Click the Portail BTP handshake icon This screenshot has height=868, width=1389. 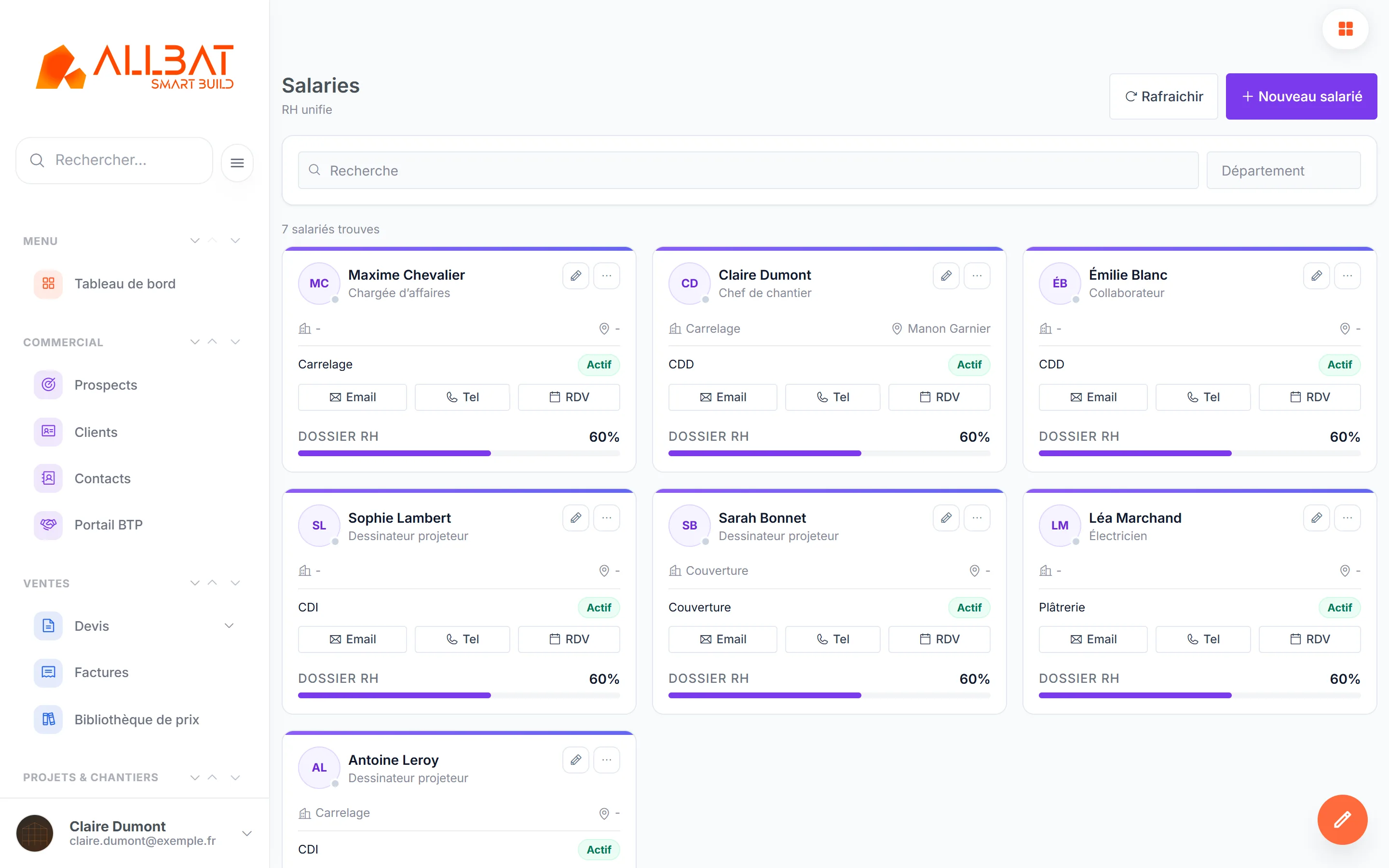pyautogui.click(x=48, y=525)
